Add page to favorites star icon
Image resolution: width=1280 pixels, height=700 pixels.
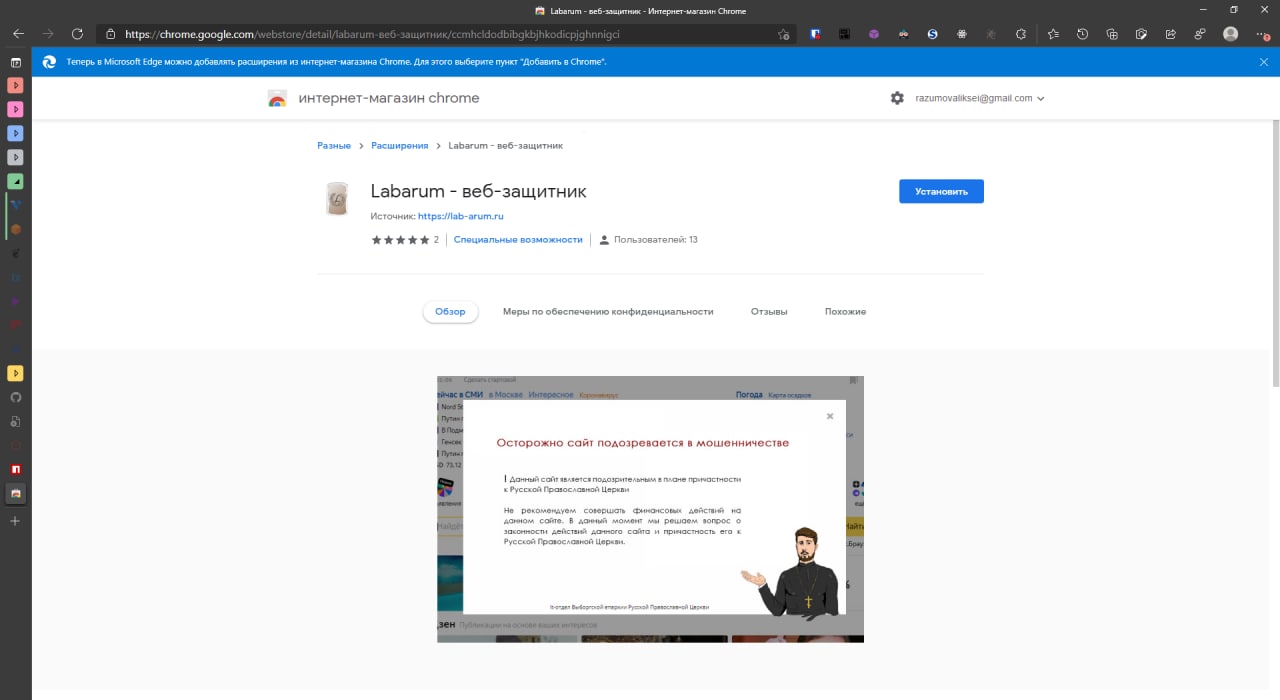[784, 34]
